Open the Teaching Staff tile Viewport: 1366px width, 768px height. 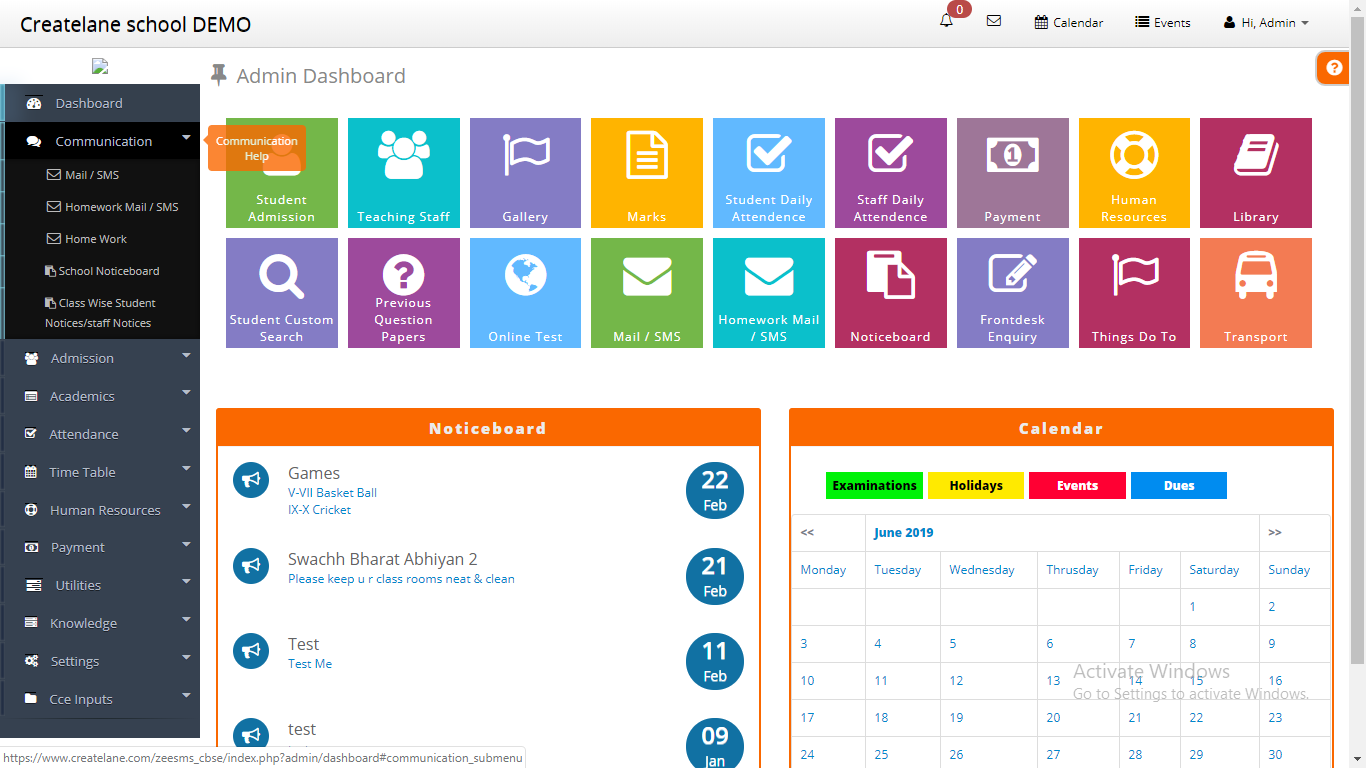coord(403,173)
